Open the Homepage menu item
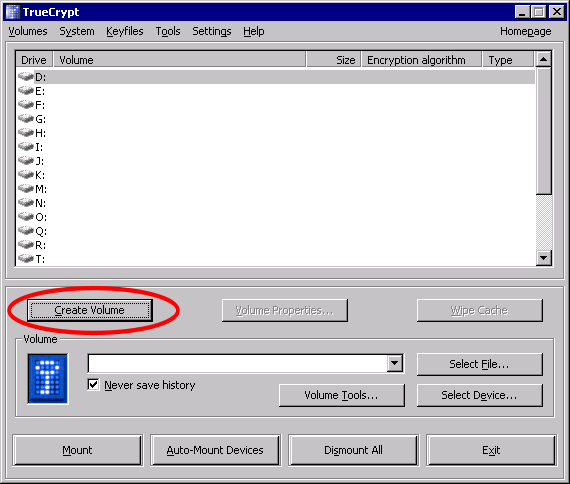 pyautogui.click(x=525, y=31)
